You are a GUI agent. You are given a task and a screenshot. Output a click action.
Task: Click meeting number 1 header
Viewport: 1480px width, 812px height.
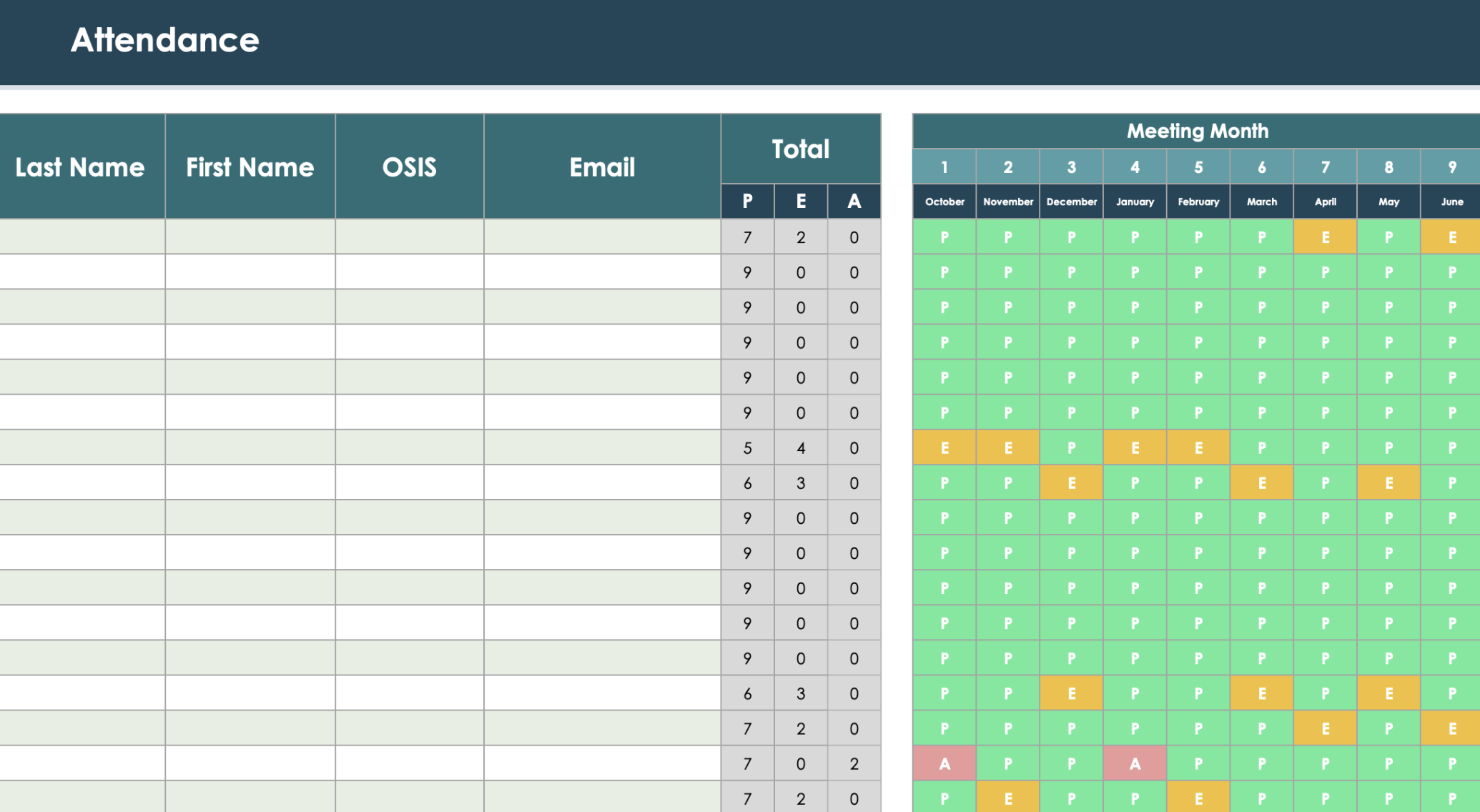pyautogui.click(x=944, y=167)
